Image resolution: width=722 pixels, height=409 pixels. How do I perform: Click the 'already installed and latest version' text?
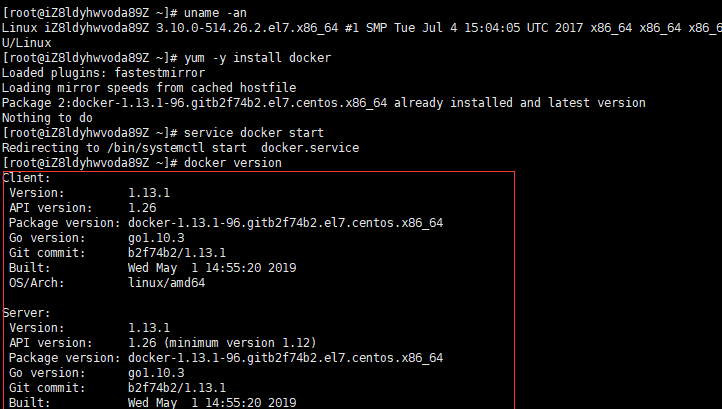point(520,103)
